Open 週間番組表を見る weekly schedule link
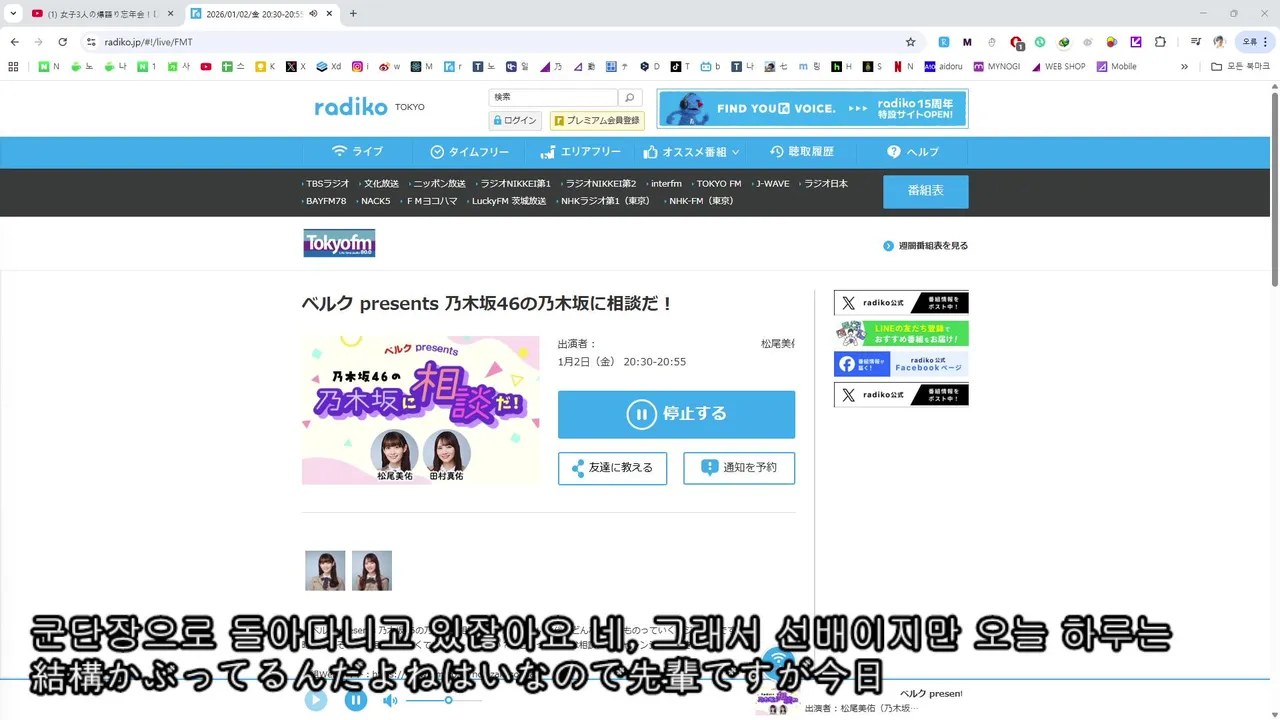The width and height of the screenshot is (1280, 720). 926,246
